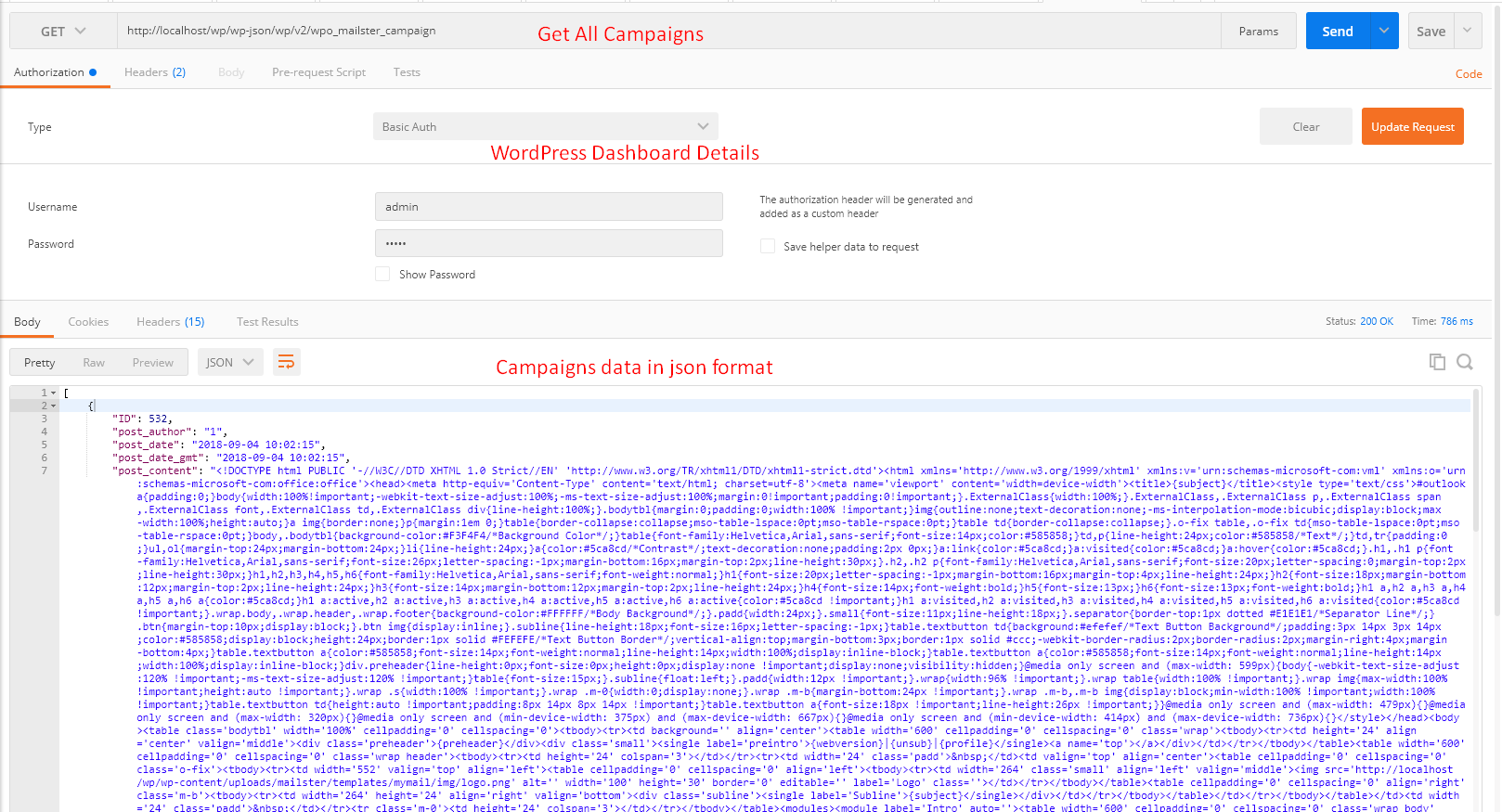Image resolution: width=1502 pixels, height=812 pixels.
Task: Send the request
Action: pos(1337,32)
